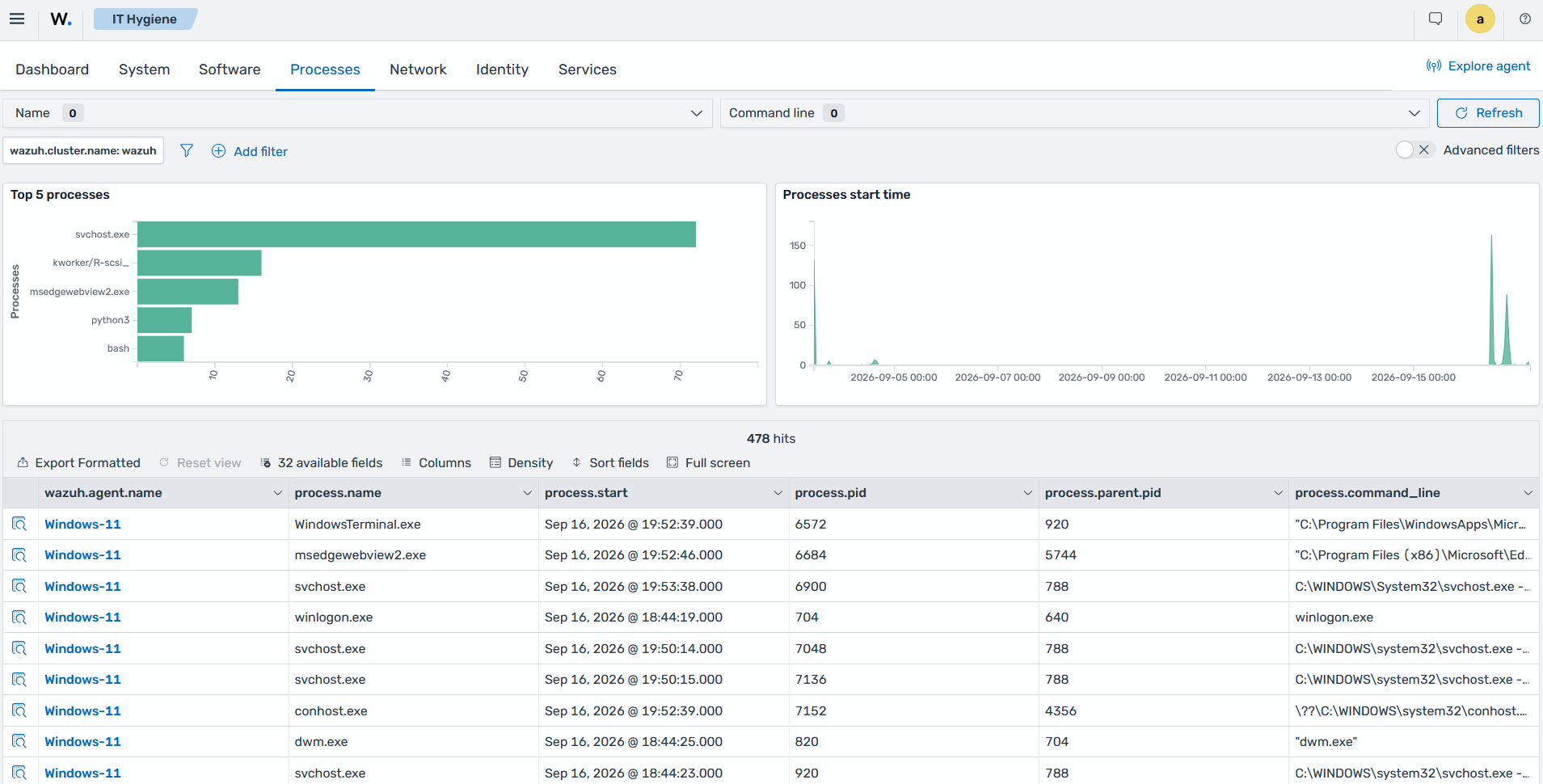Open process.pid column menu
This screenshot has width=1543, height=784.
[x=1028, y=493]
